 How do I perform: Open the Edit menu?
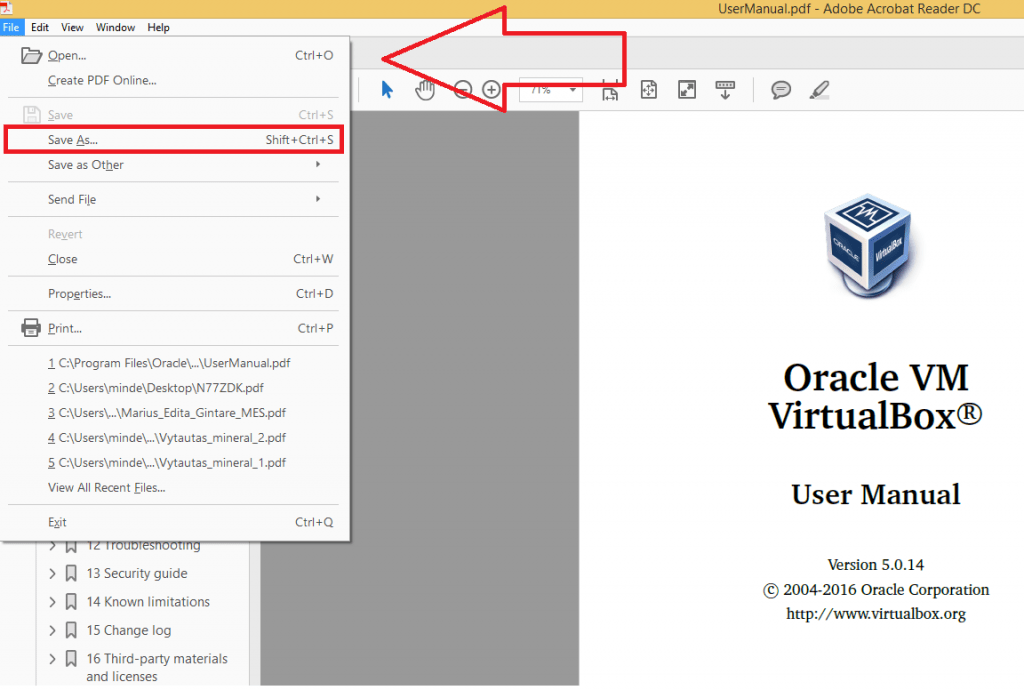[40, 27]
